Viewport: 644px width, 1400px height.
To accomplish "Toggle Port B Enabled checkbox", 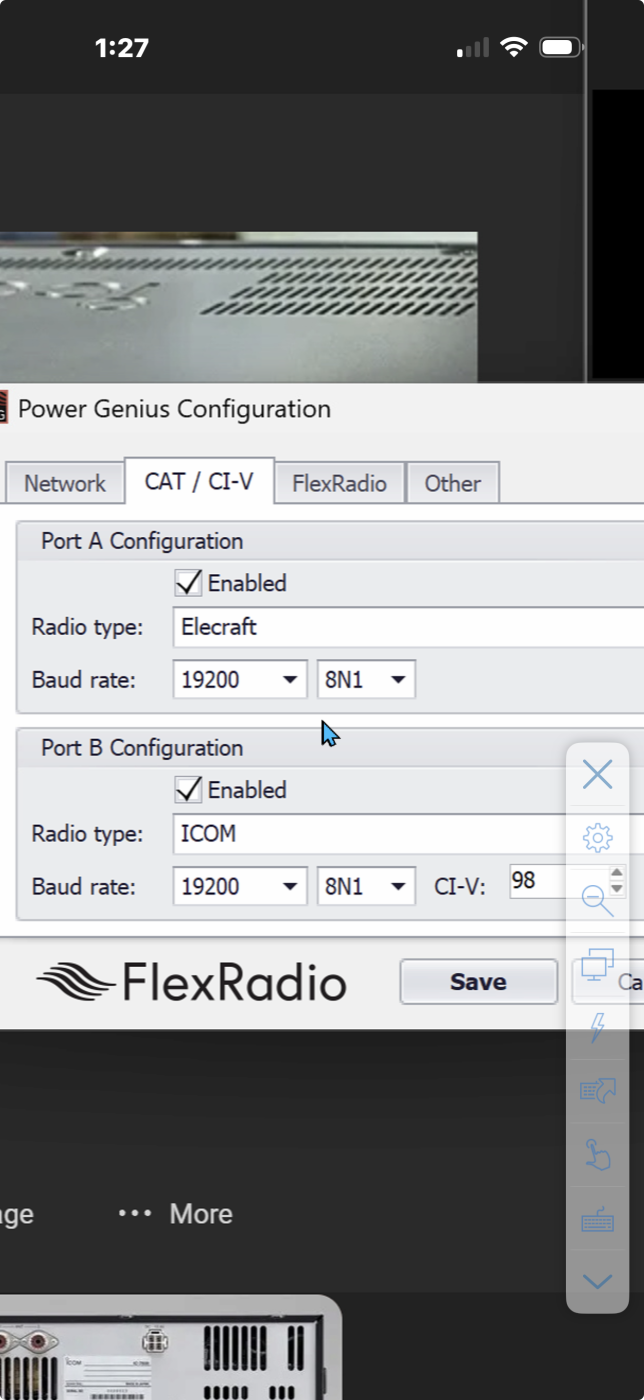I will 188,789.
